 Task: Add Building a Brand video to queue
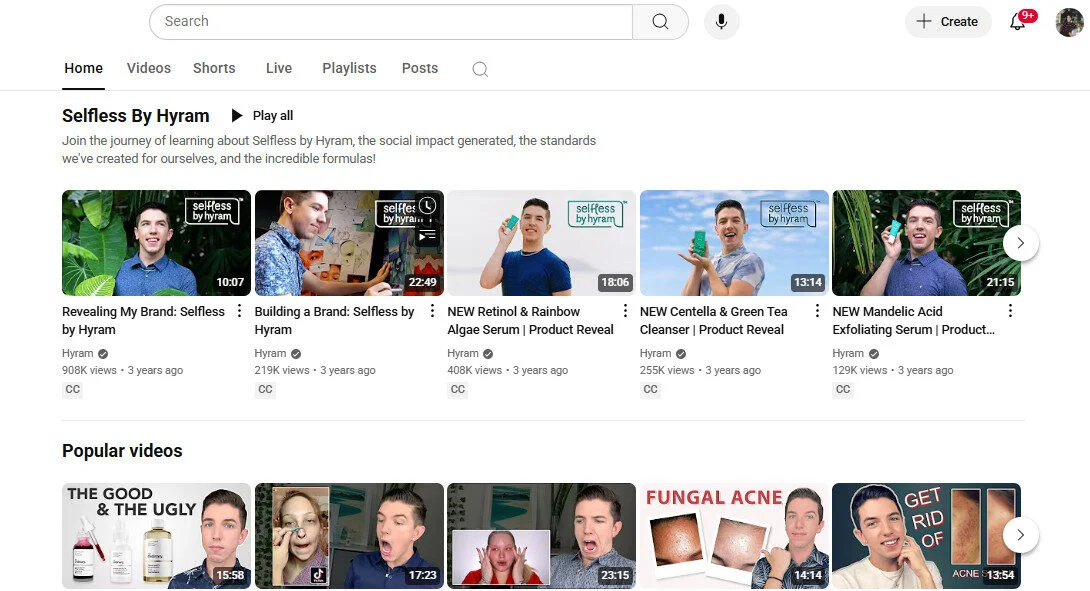click(x=427, y=236)
